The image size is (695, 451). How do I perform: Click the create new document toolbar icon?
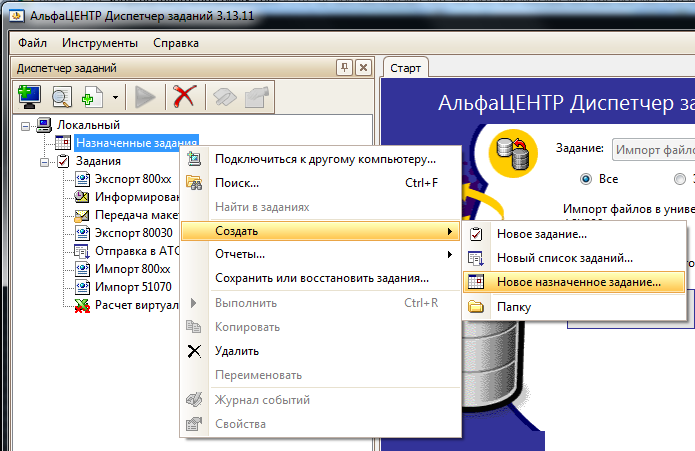pos(92,97)
